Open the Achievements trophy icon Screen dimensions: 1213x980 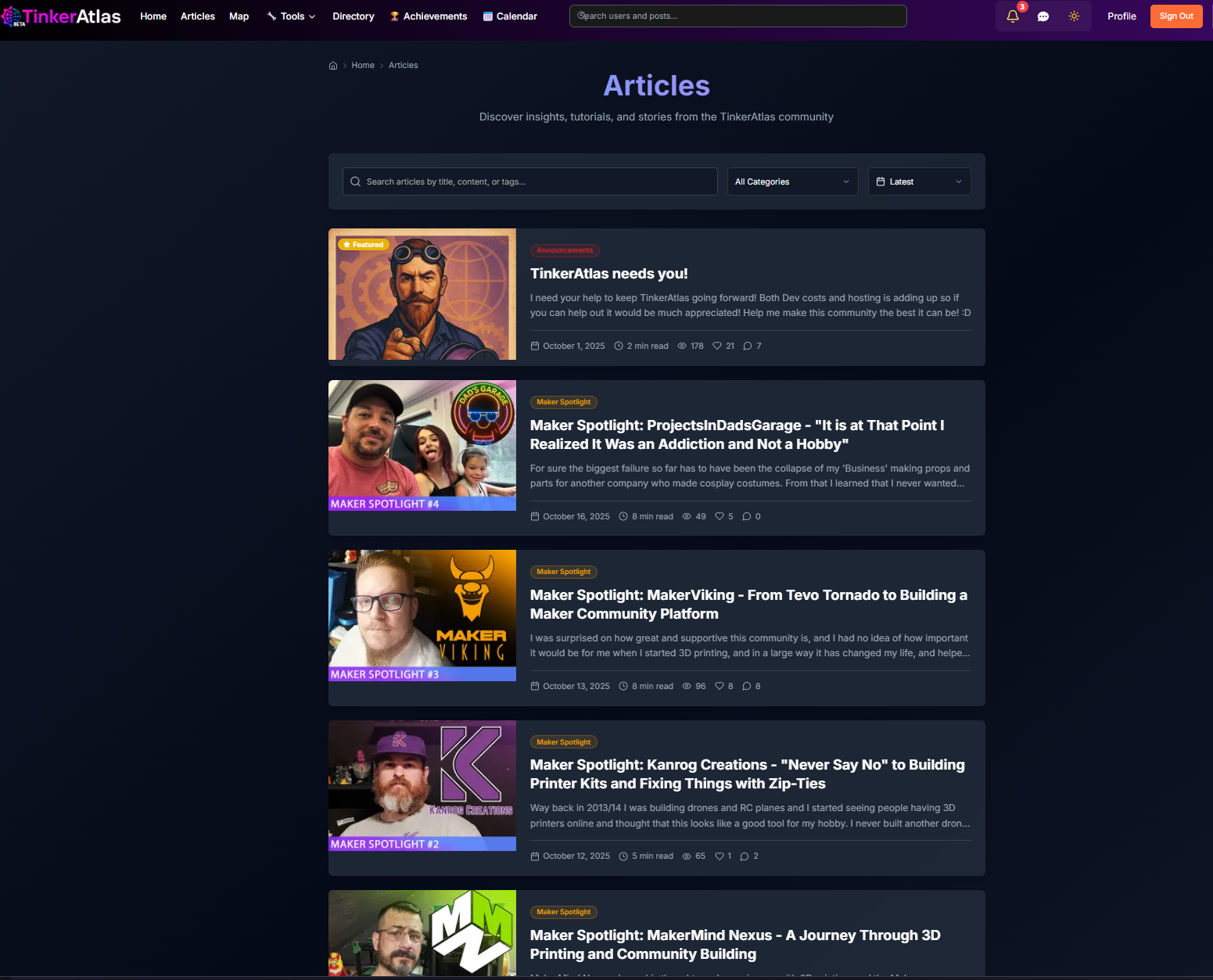[393, 16]
